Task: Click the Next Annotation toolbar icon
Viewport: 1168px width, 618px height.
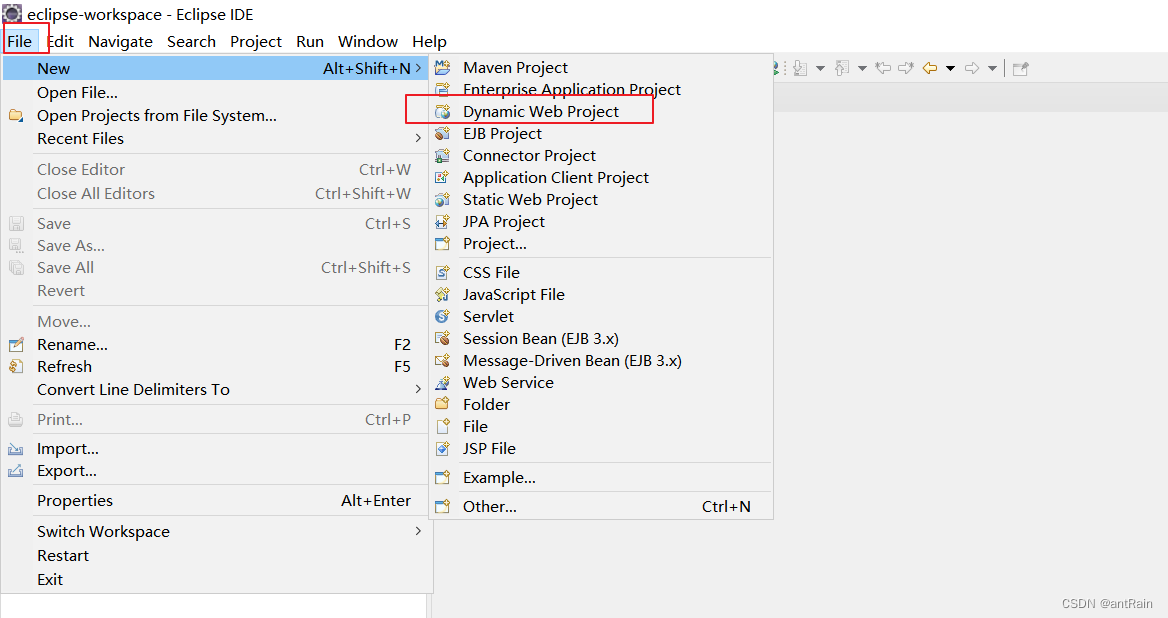Action: coord(800,68)
